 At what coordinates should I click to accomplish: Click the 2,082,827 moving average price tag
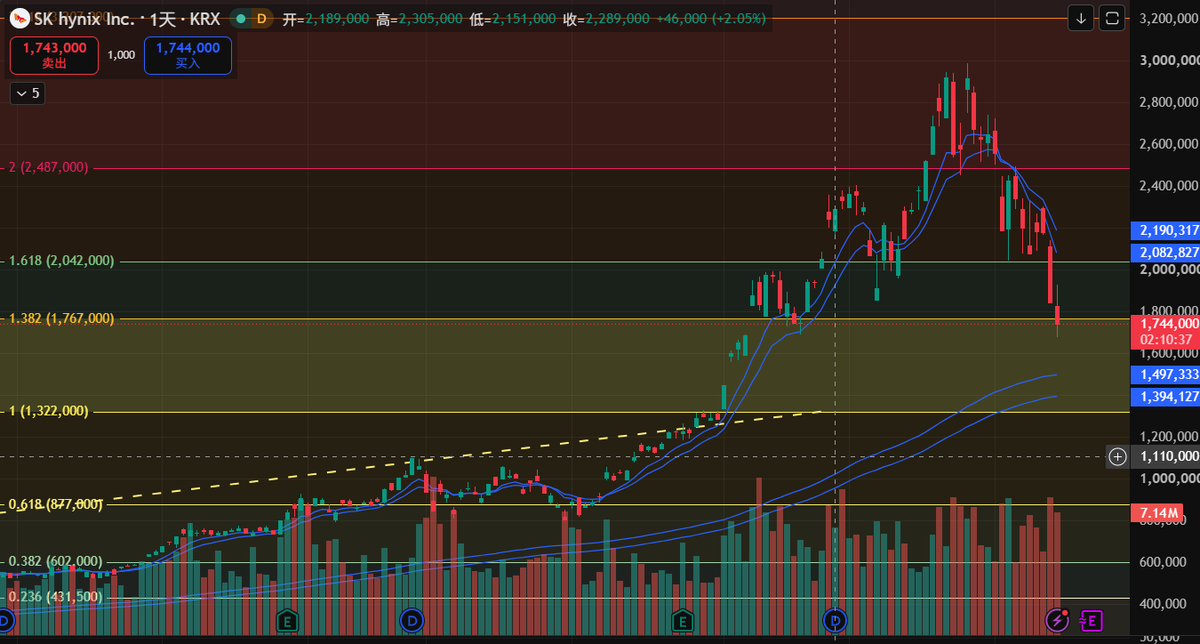pyautogui.click(x=1165, y=251)
